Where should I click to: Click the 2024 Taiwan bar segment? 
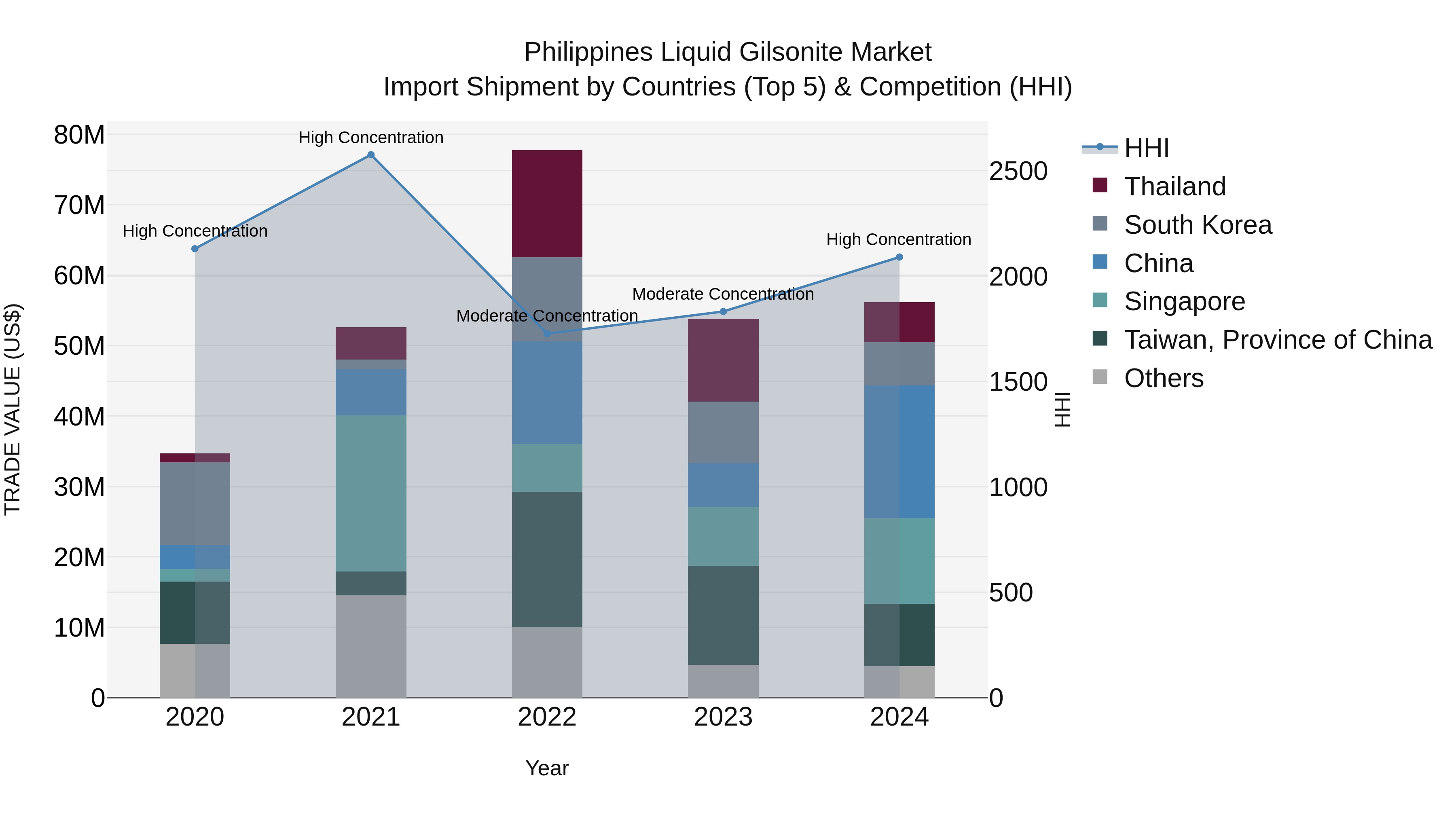click(899, 635)
